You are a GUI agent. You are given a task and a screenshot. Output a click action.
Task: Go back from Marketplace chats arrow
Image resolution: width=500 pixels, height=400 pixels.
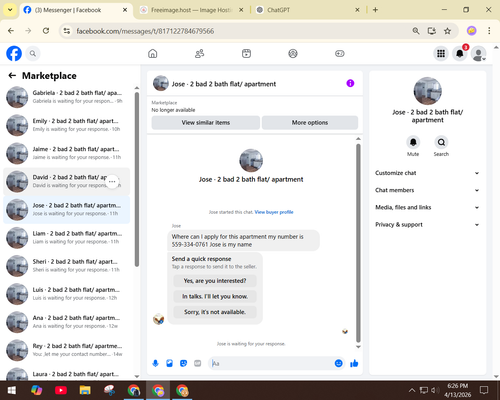[12, 76]
